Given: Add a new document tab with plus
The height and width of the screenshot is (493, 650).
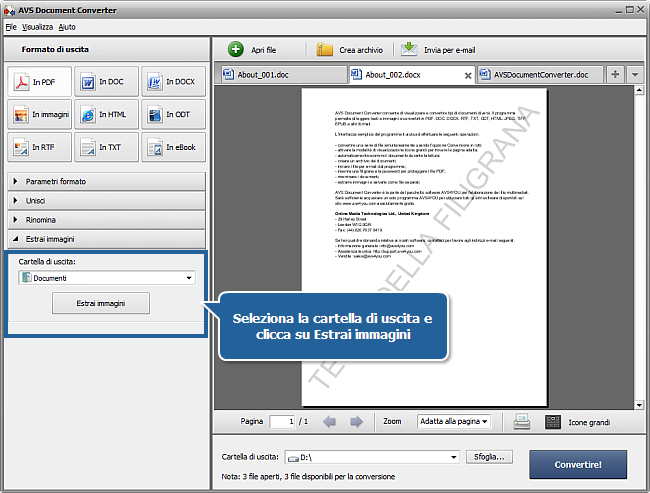Looking at the screenshot, I should 615,75.
